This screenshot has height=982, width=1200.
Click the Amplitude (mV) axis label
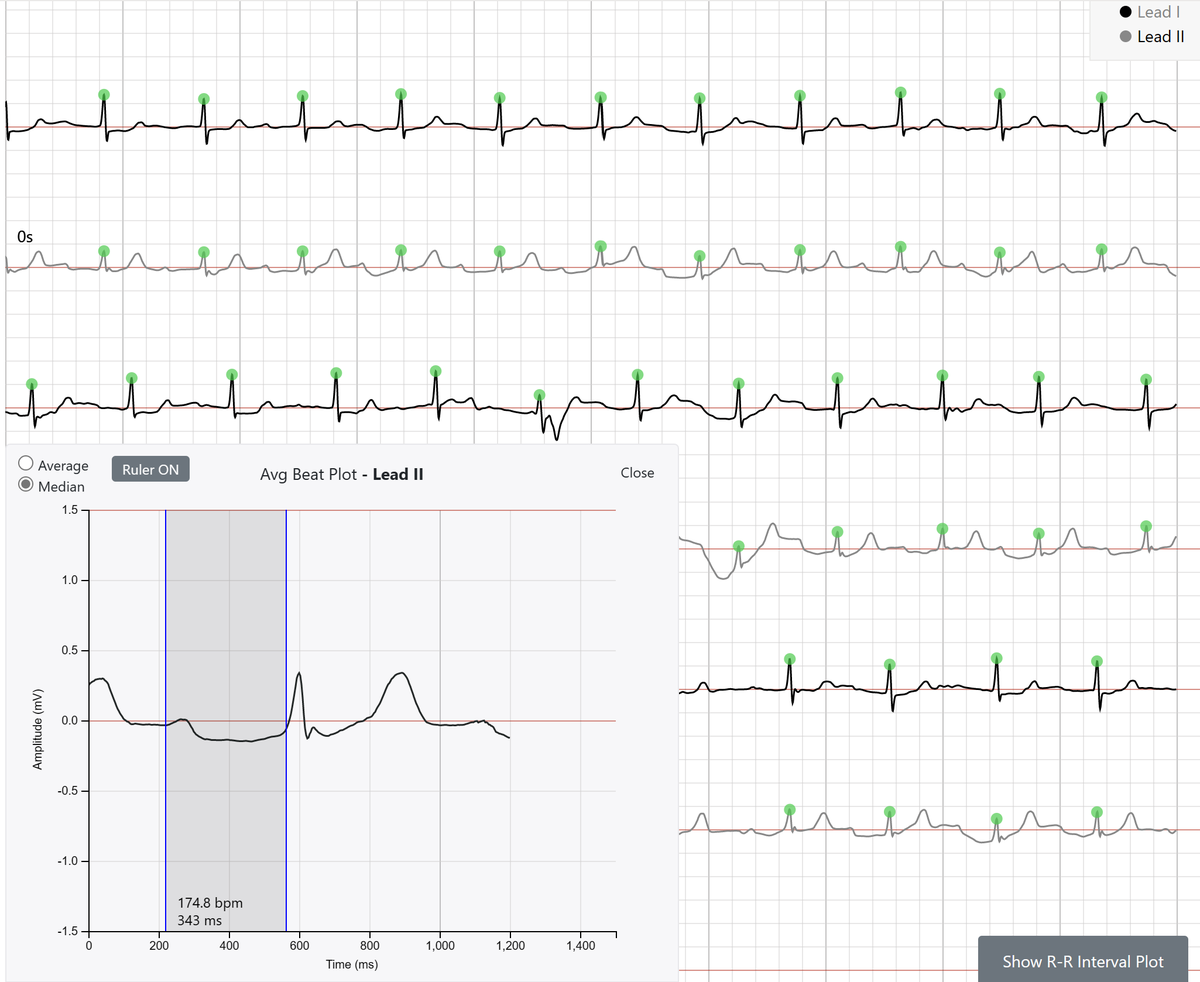(38, 729)
